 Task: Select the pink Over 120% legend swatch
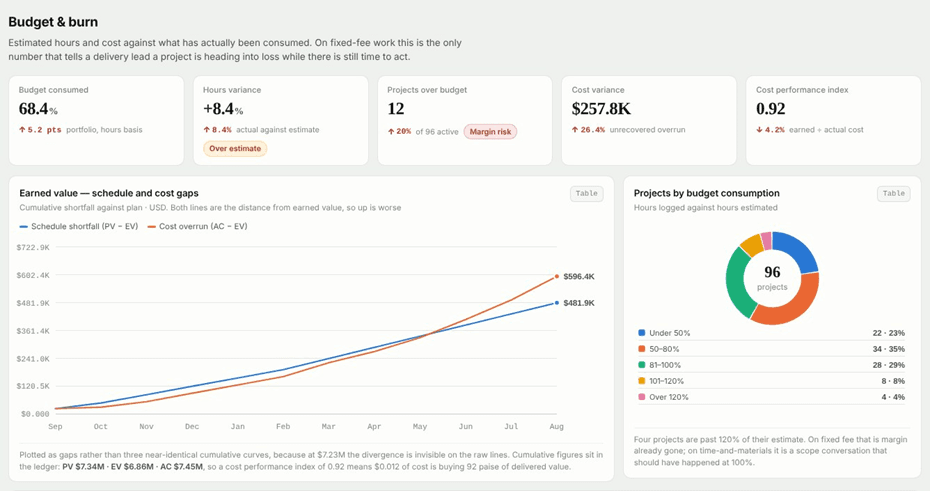(641, 397)
